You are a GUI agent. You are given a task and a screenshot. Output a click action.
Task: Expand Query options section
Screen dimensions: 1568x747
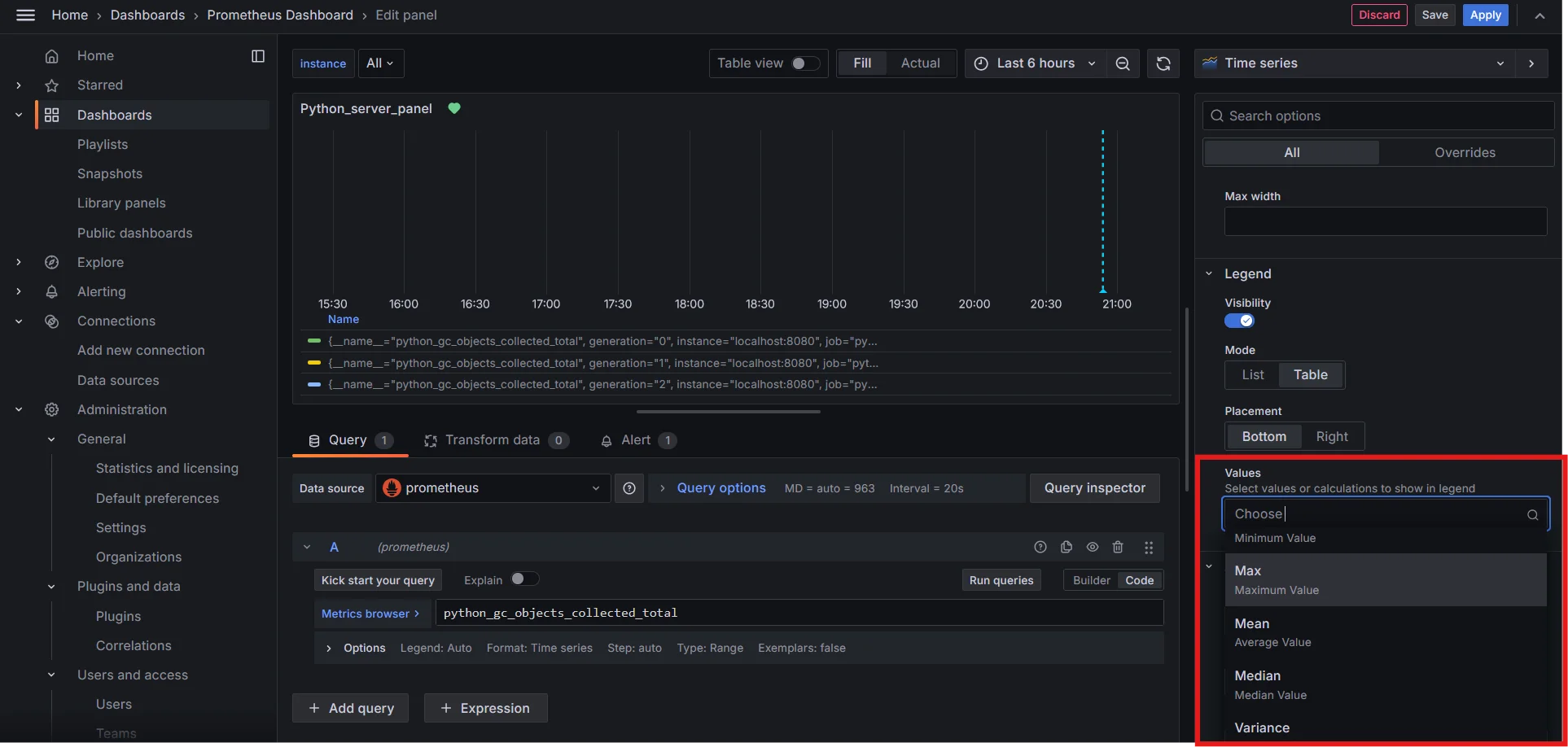click(721, 488)
